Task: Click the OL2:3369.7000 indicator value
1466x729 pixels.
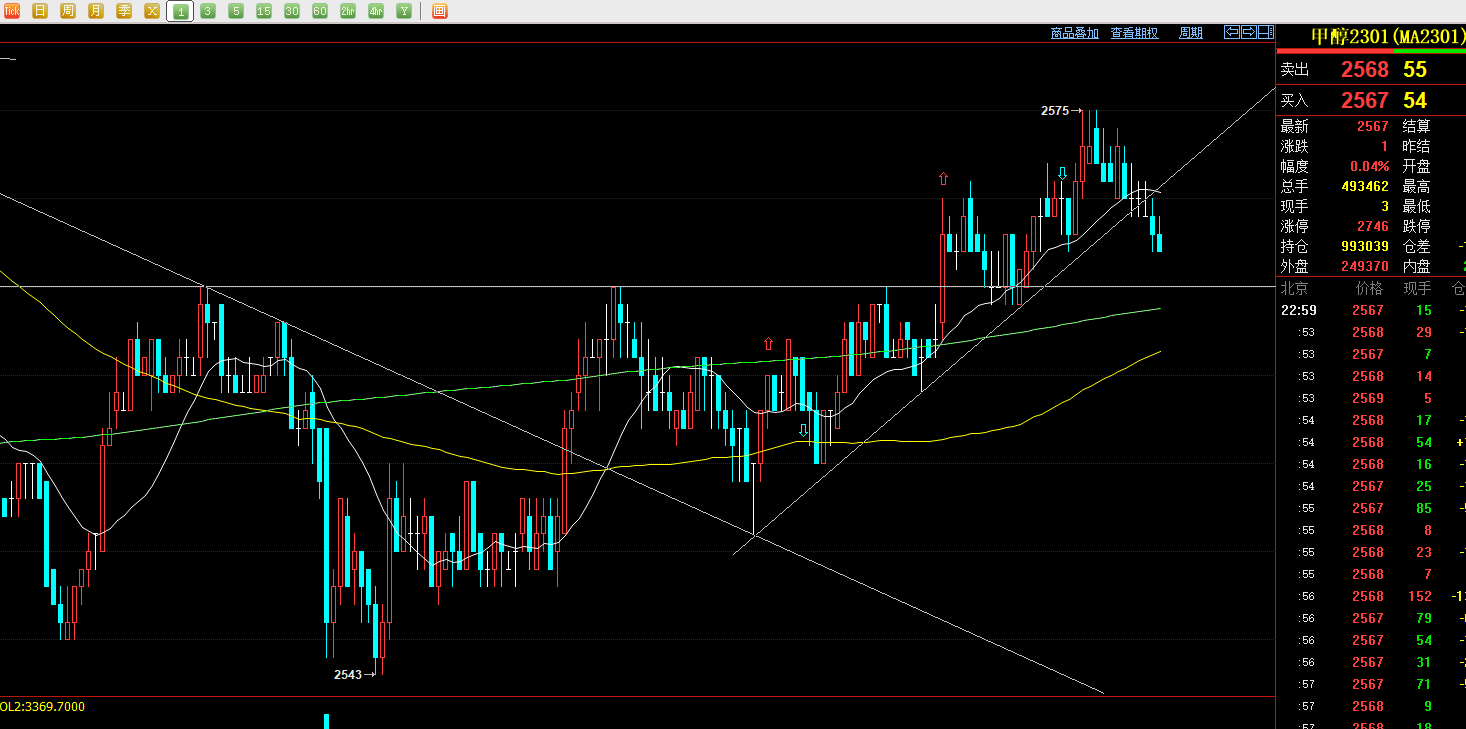Action: pyautogui.click(x=43, y=707)
